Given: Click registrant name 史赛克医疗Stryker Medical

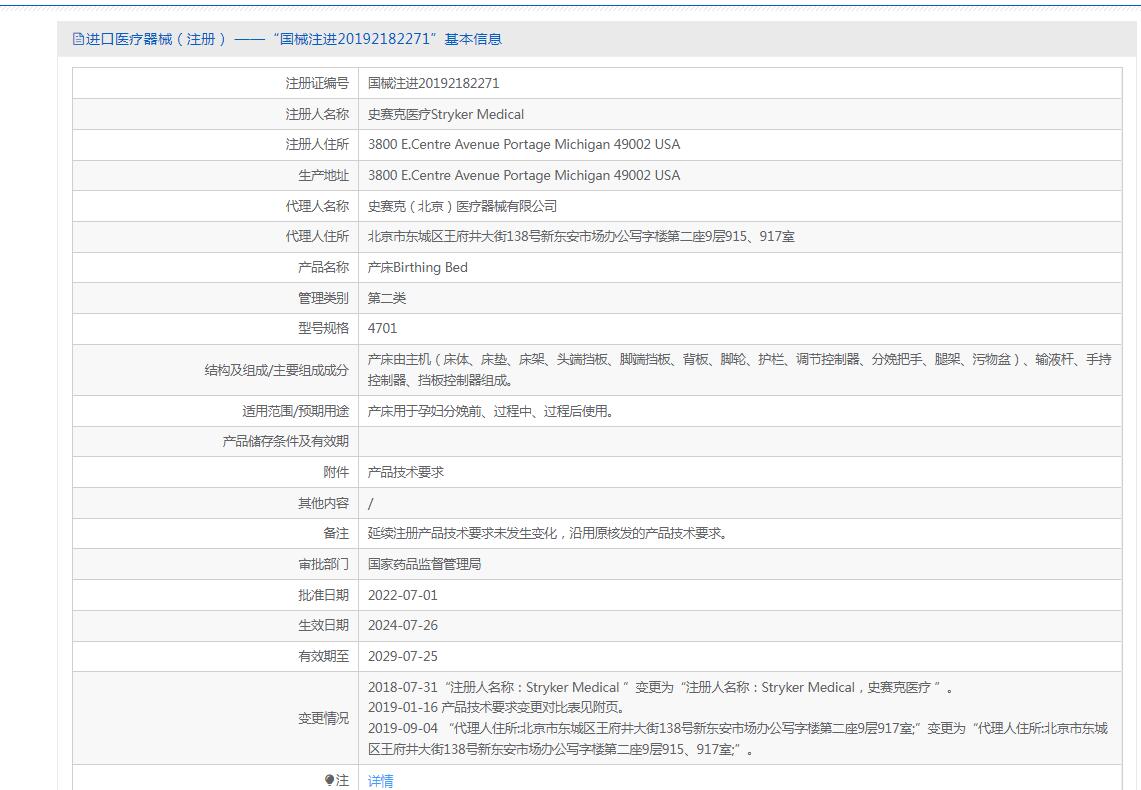Looking at the screenshot, I should [446, 114].
